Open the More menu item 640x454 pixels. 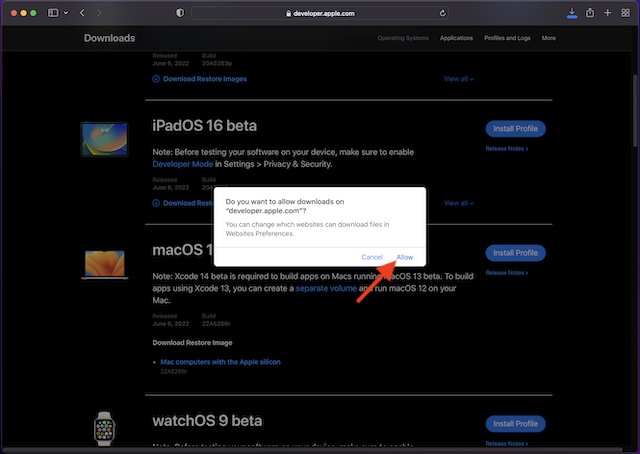point(549,38)
